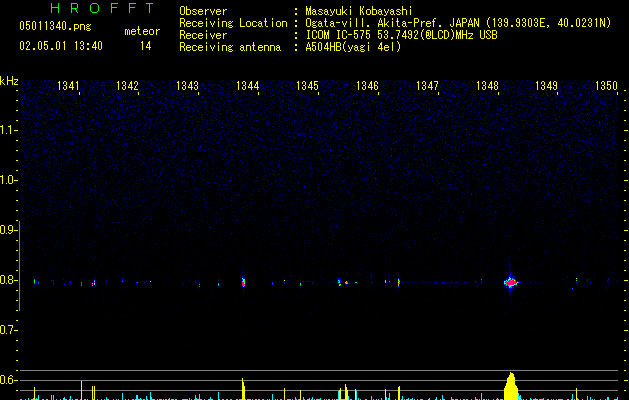The width and height of the screenshot is (629, 400).
Task: Click the meteor echo at 1344 on the 0.8 kHz line
Action: pyautogui.click(x=243, y=282)
